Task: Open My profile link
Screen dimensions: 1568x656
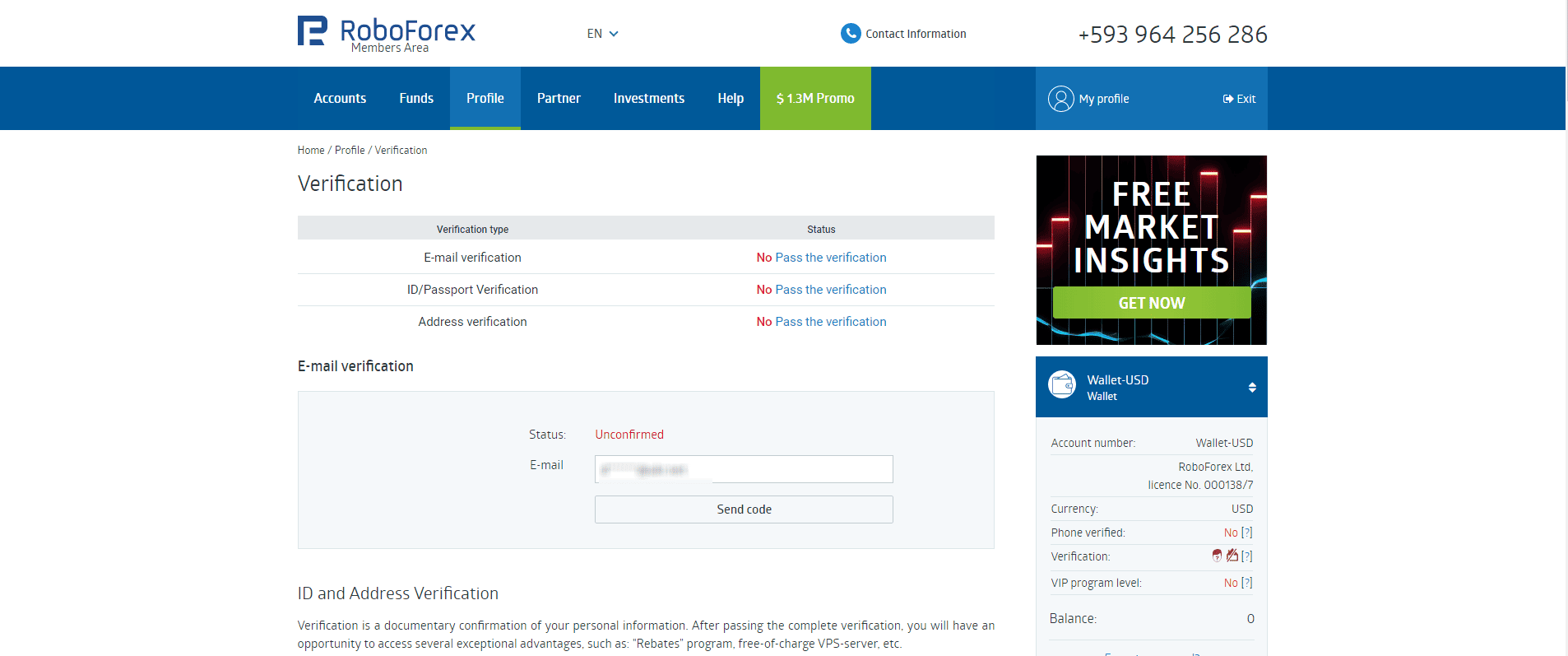Action: point(1104,99)
